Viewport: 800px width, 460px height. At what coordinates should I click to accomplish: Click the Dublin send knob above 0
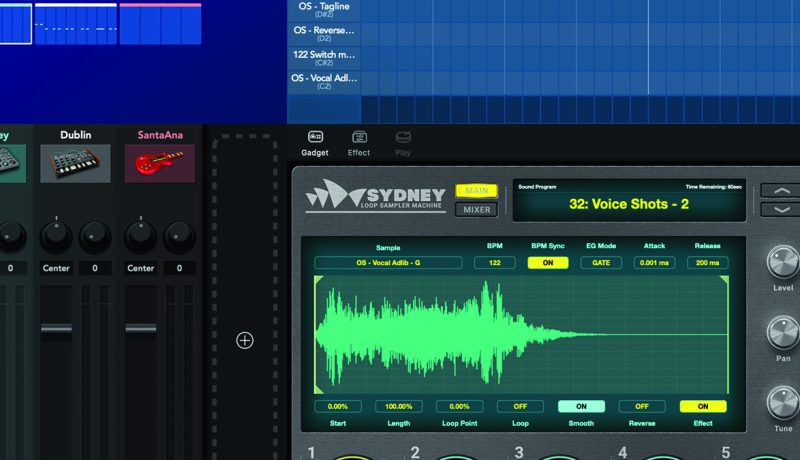click(95, 237)
